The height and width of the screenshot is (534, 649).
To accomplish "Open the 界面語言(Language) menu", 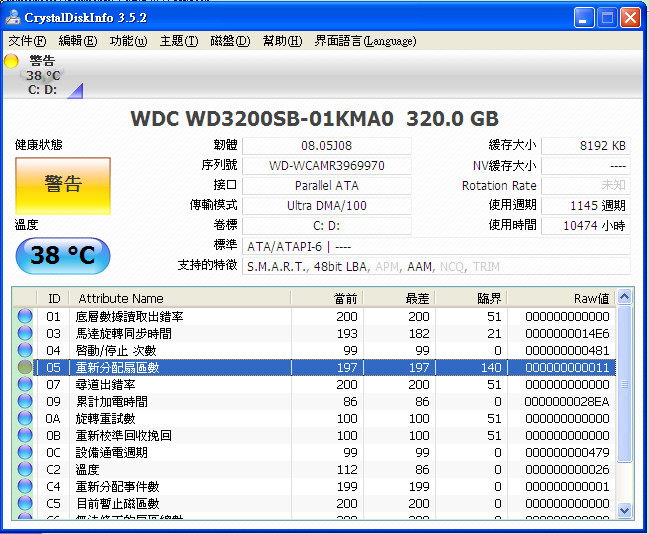I will (x=365, y=41).
